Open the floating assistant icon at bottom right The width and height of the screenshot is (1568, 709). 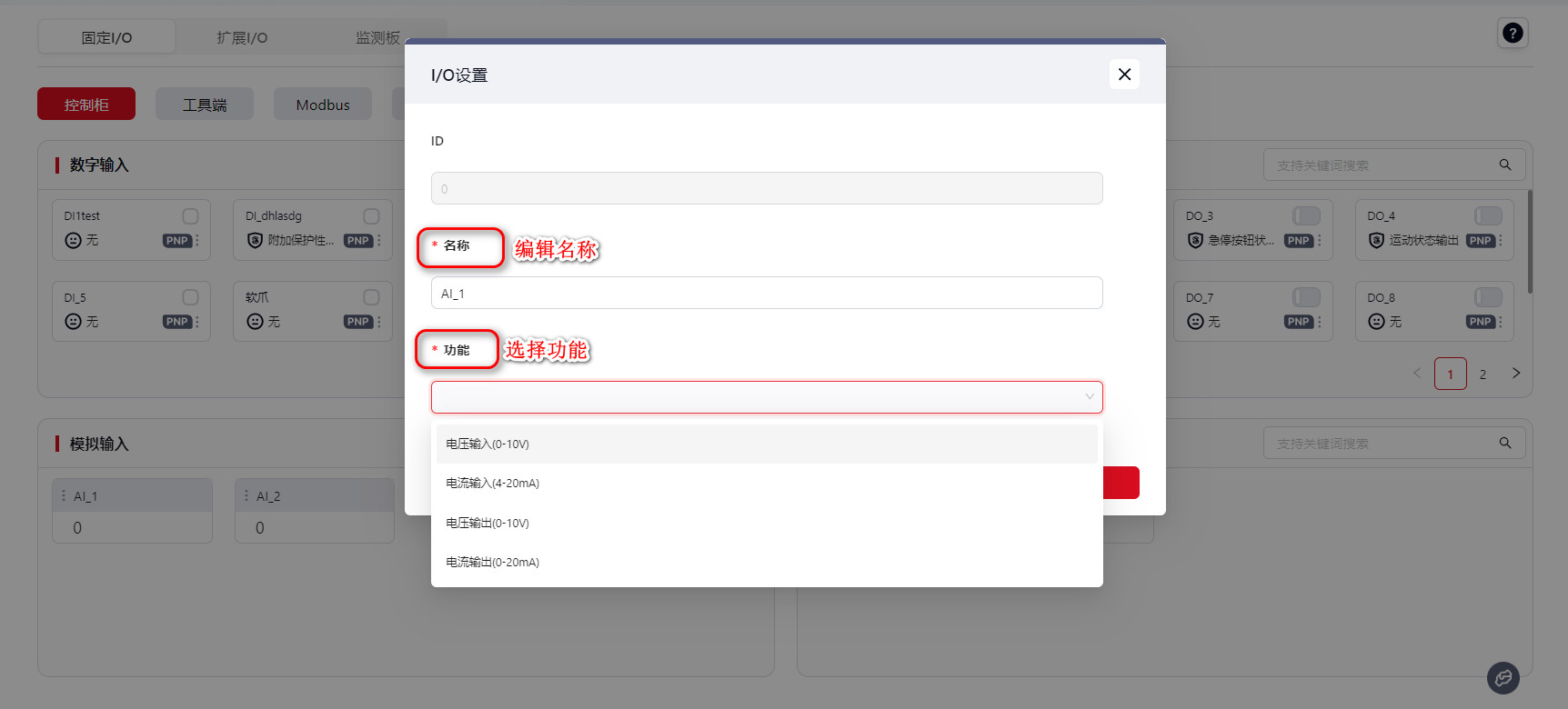[1503, 677]
